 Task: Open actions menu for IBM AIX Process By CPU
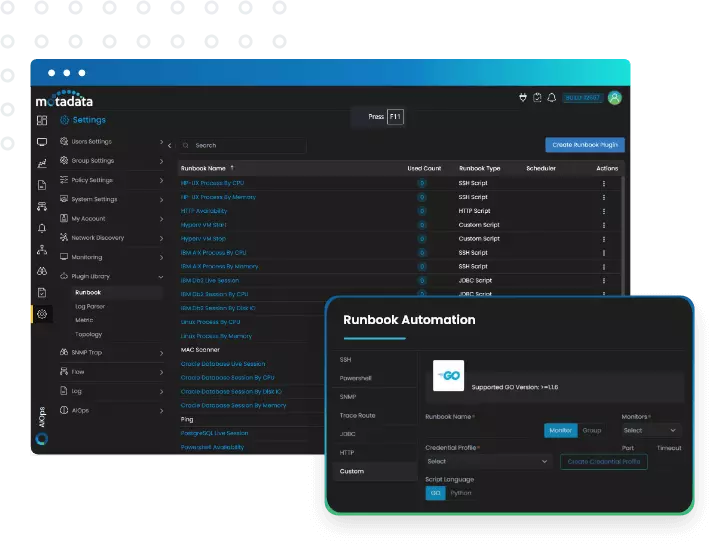[x=603, y=253]
